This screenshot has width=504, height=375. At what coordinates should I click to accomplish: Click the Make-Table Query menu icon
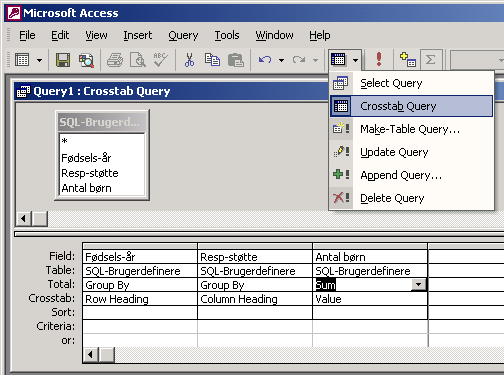tap(341, 129)
